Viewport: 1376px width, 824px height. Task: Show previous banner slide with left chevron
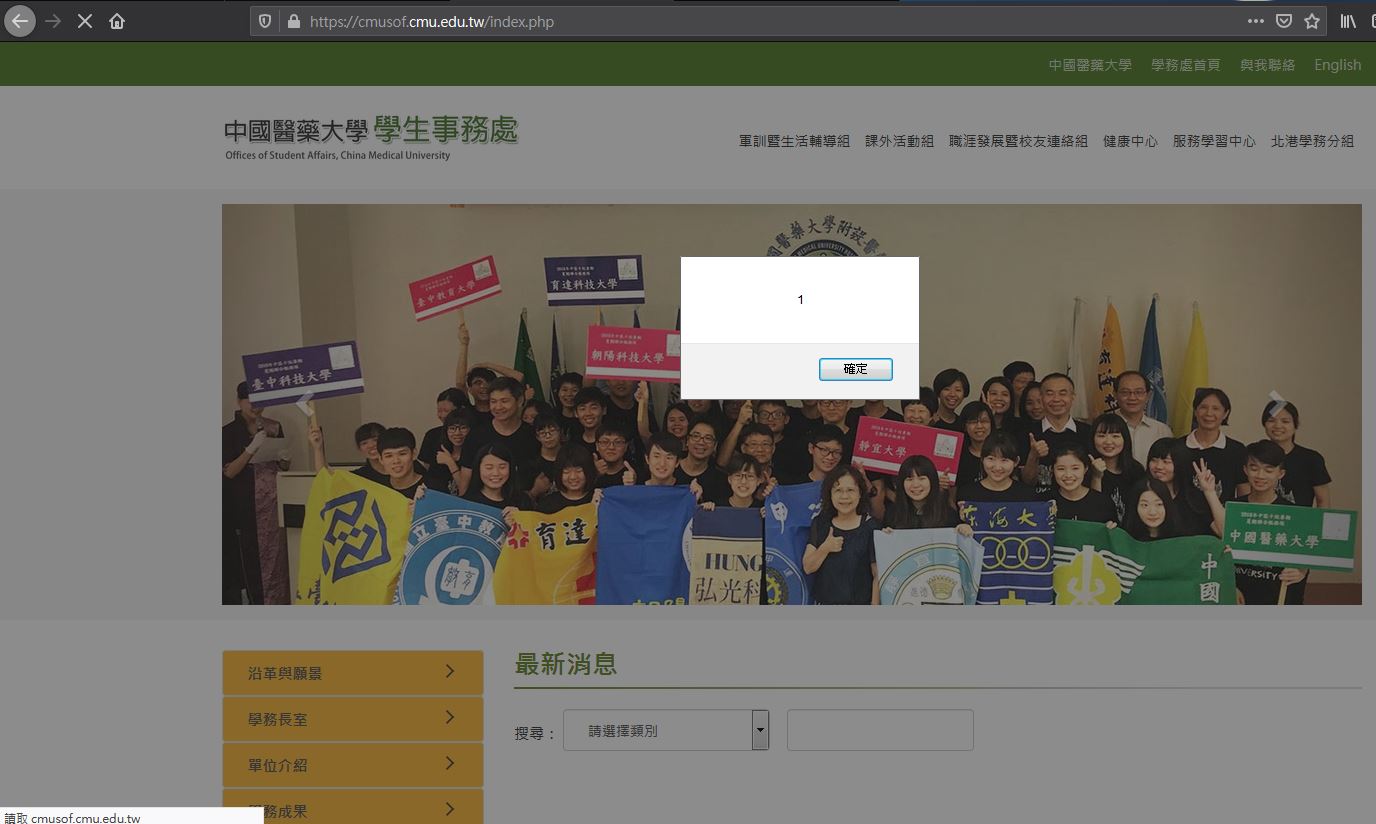pos(305,404)
